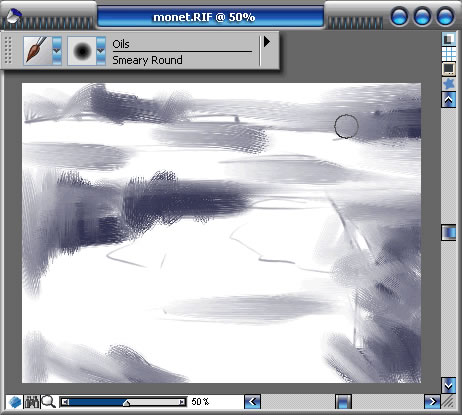Toggle the drawing mode icon
This screenshot has width=462, height=415.
coord(449,39)
